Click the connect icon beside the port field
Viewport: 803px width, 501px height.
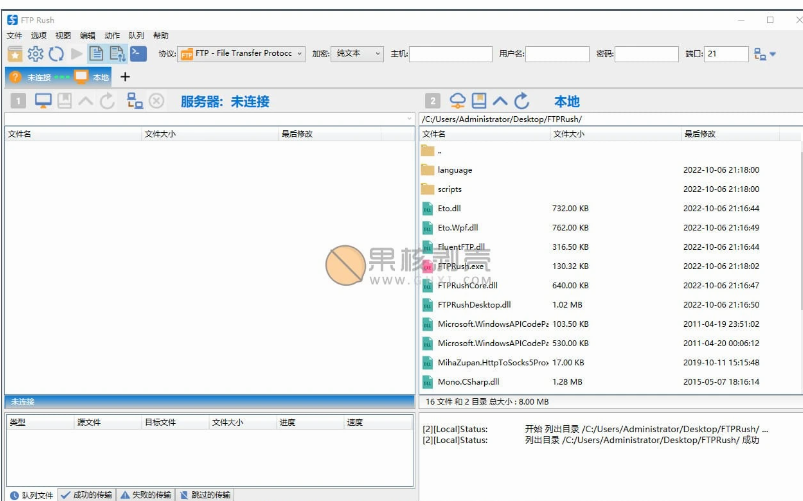[760, 54]
